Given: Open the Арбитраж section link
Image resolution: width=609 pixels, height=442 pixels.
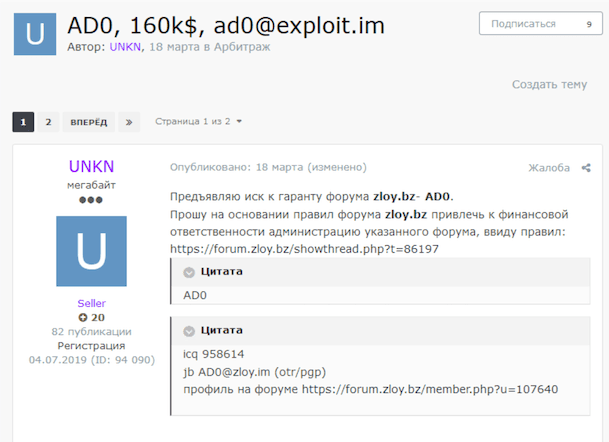Looking at the screenshot, I should (x=242, y=47).
